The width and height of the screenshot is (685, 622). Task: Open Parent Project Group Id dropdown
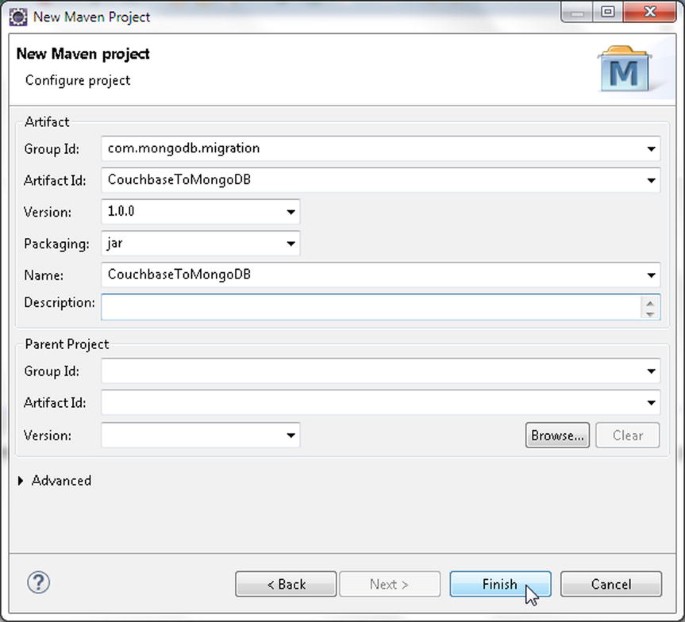(651, 372)
